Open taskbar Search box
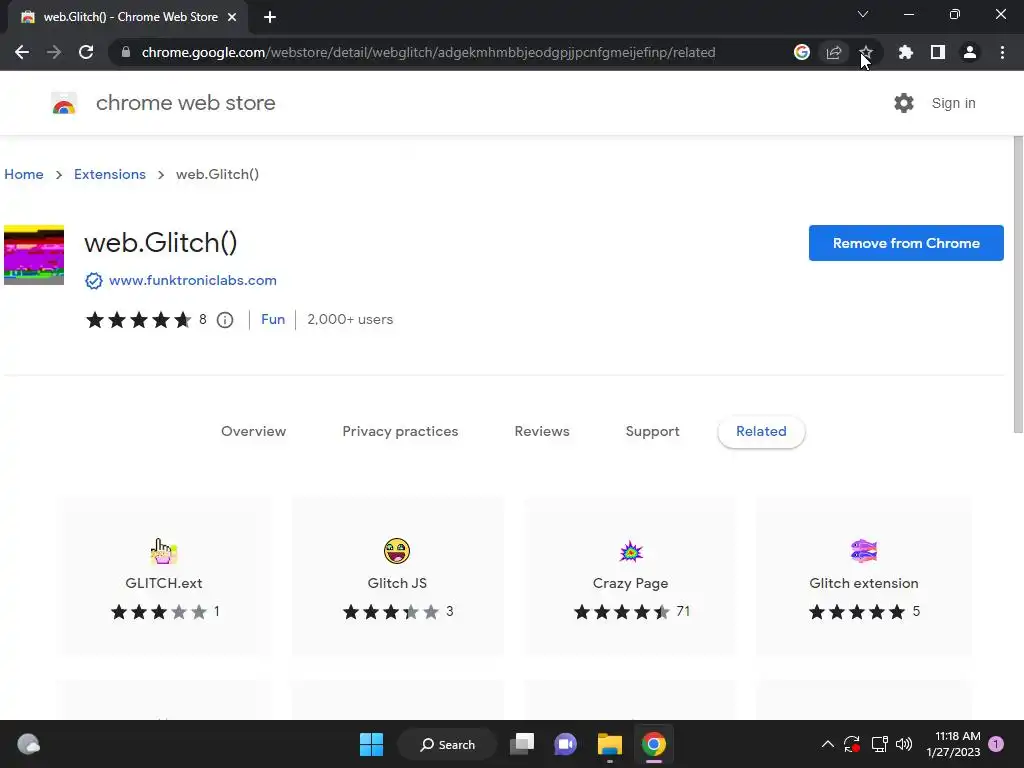The image size is (1024, 768). coord(448,744)
